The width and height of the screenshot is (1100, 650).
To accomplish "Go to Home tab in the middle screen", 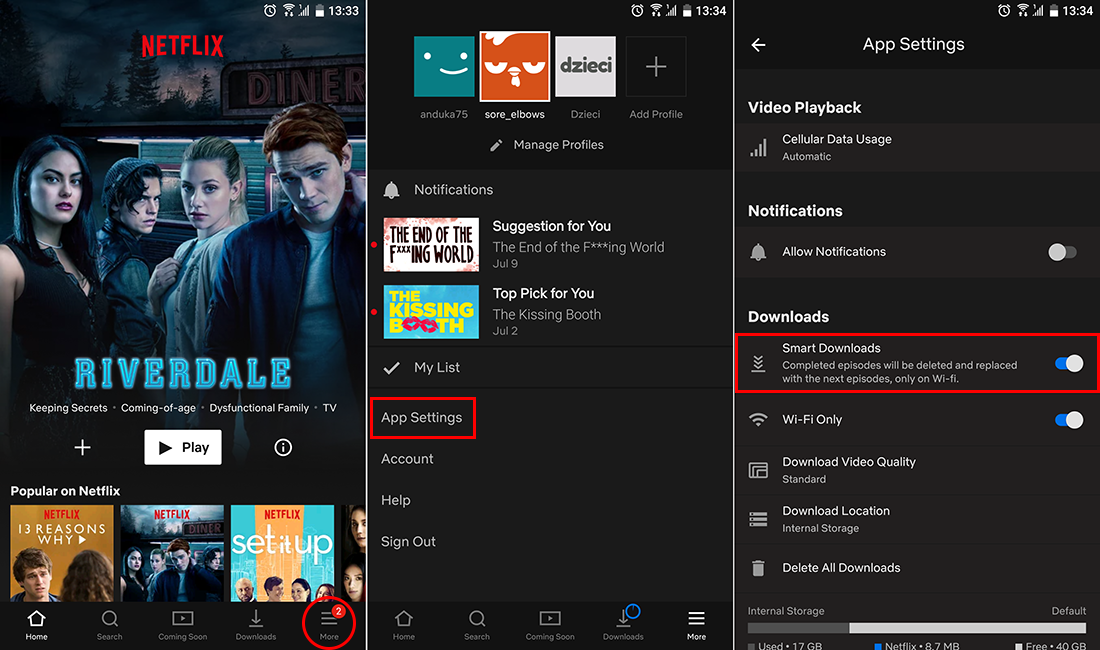I will tap(403, 625).
